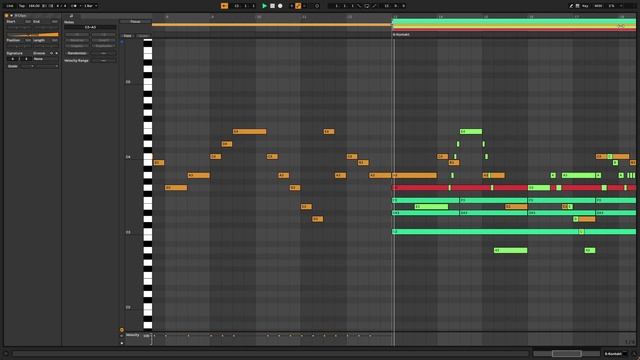Click Set next to End

coord(54,21)
